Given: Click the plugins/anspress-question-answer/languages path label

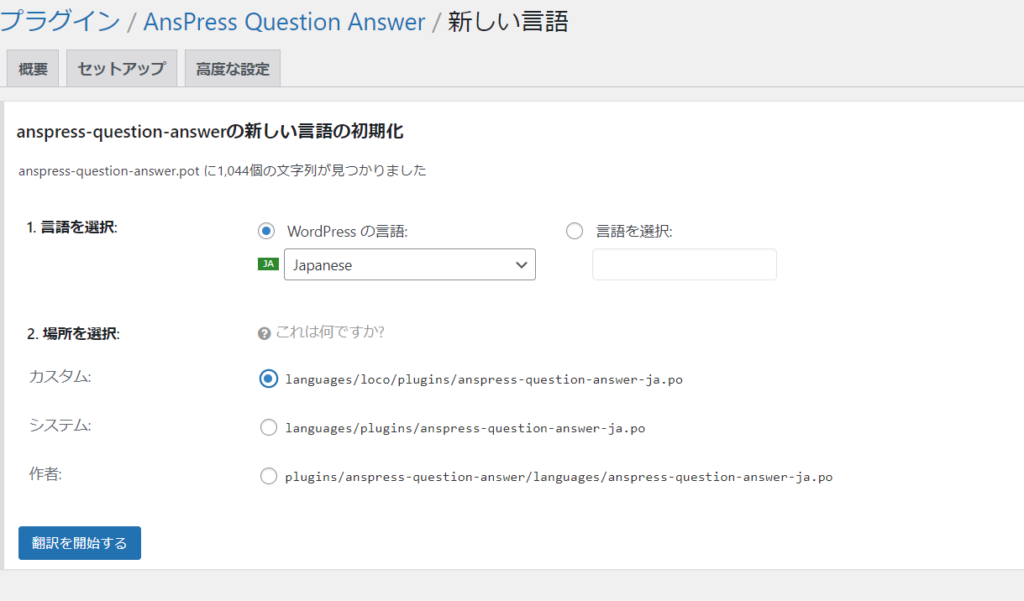Looking at the screenshot, I should tap(558, 477).
